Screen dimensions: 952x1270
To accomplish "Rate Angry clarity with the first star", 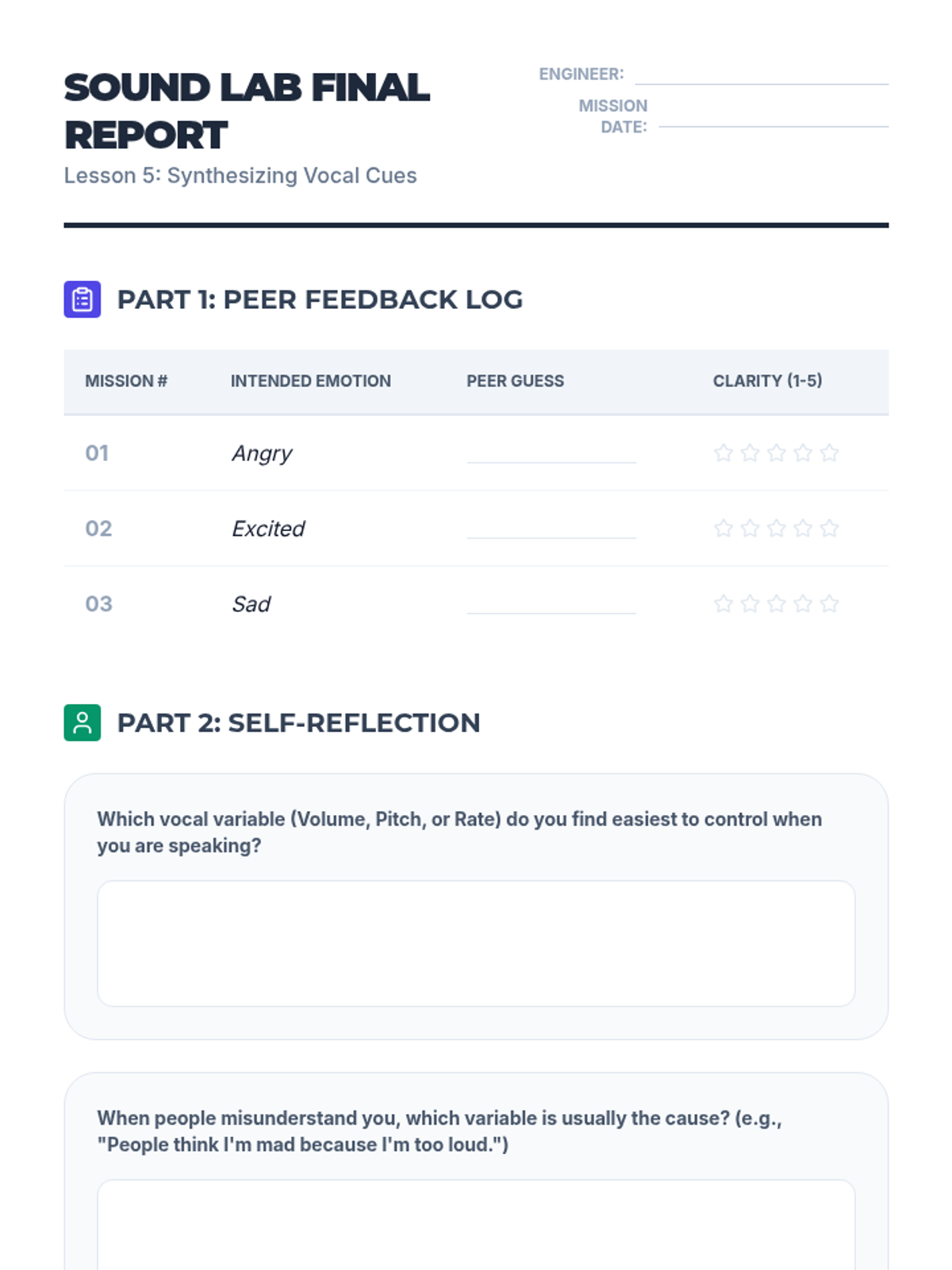I will click(x=723, y=452).
